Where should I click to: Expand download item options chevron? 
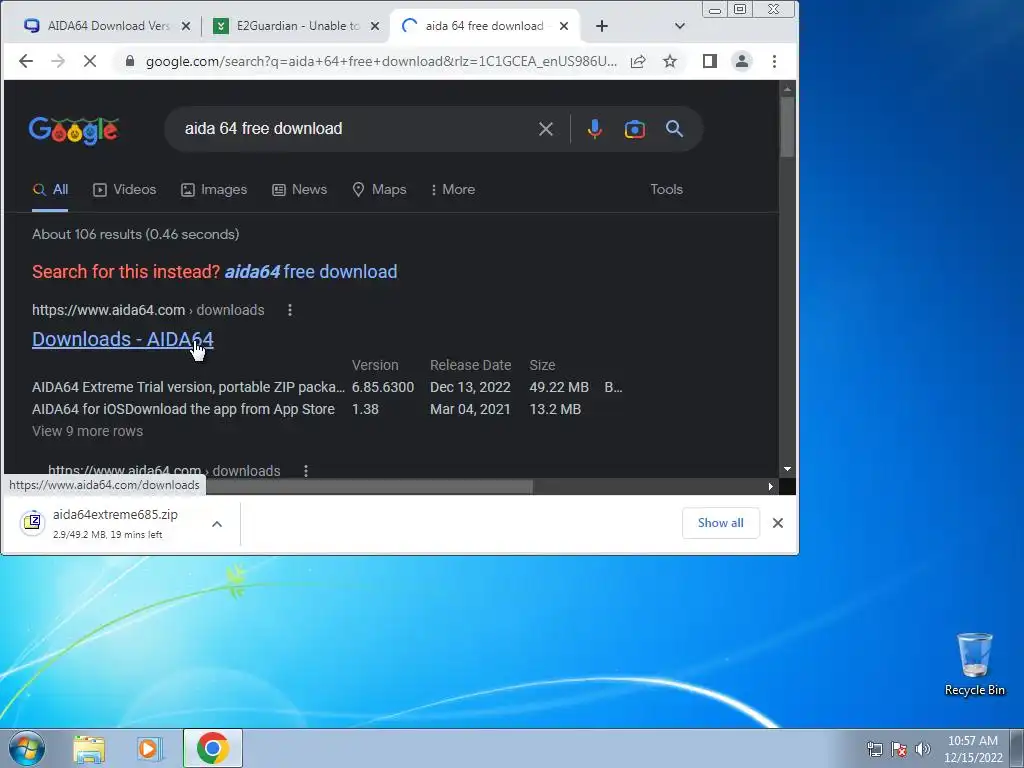217,524
